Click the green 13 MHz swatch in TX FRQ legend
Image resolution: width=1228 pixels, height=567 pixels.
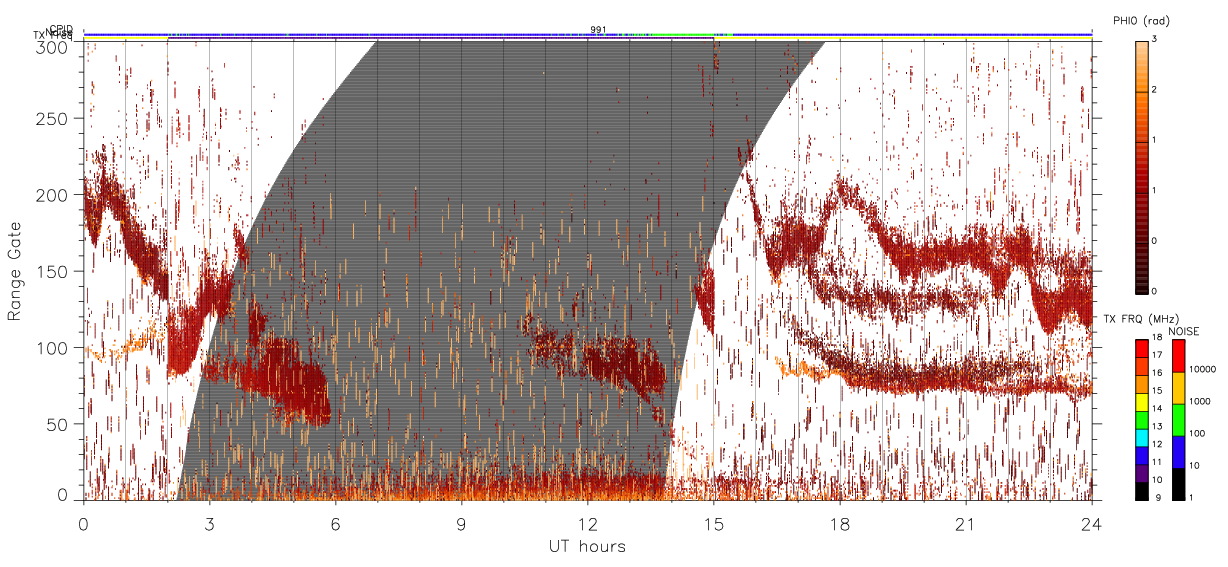tap(1141, 421)
